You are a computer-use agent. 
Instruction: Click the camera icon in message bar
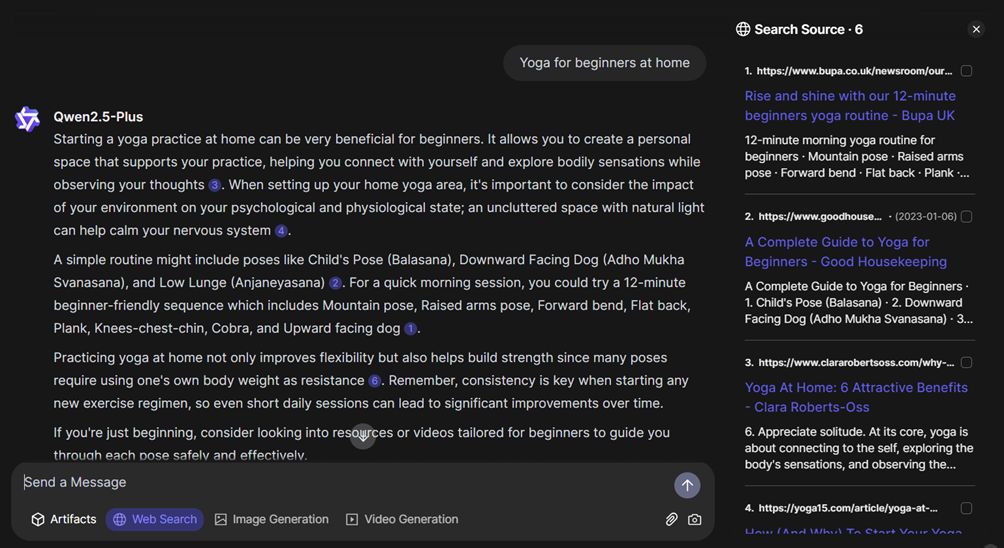(x=695, y=519)
